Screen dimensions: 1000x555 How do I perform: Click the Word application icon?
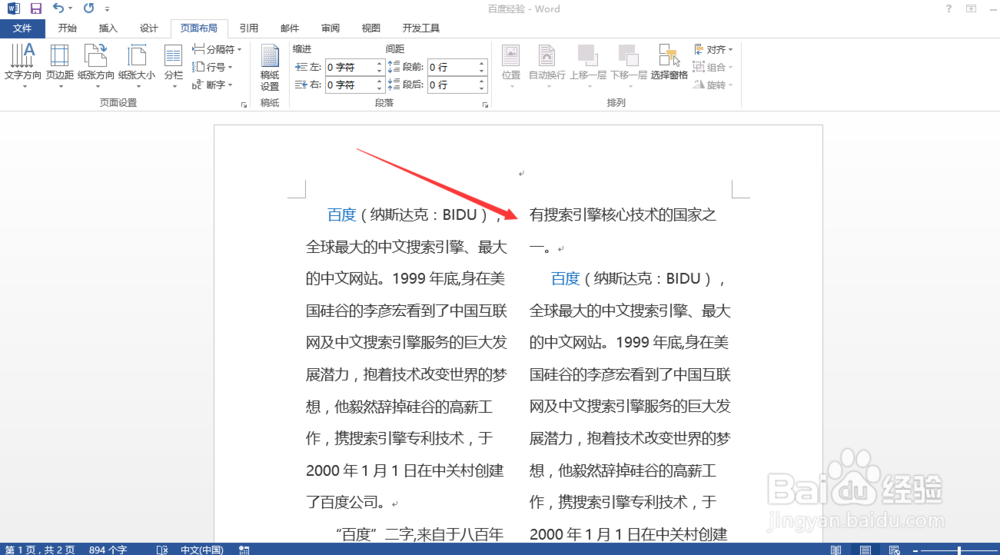(x=13, y=8)
